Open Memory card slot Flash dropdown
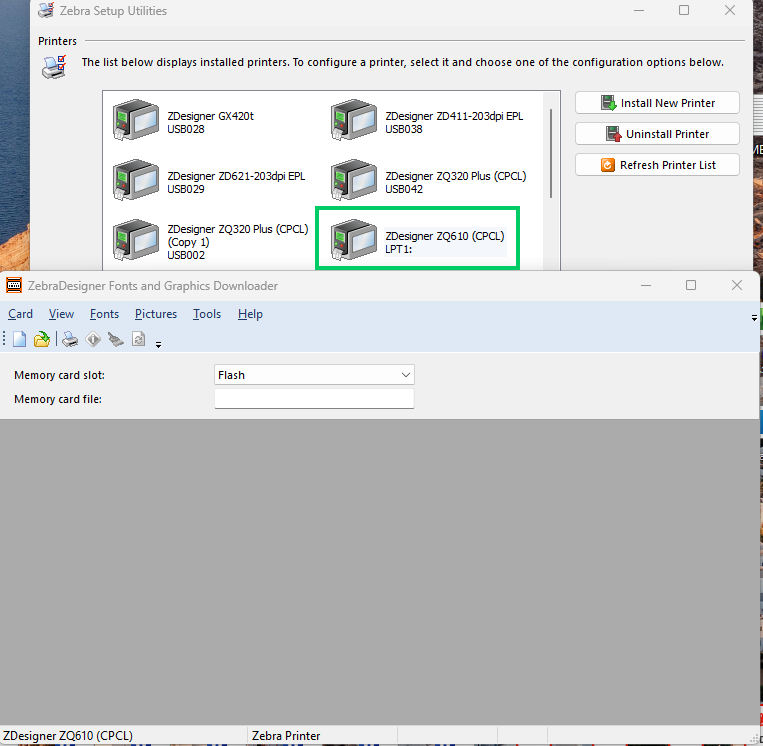 pyautogui.click(x=314, y=375)
